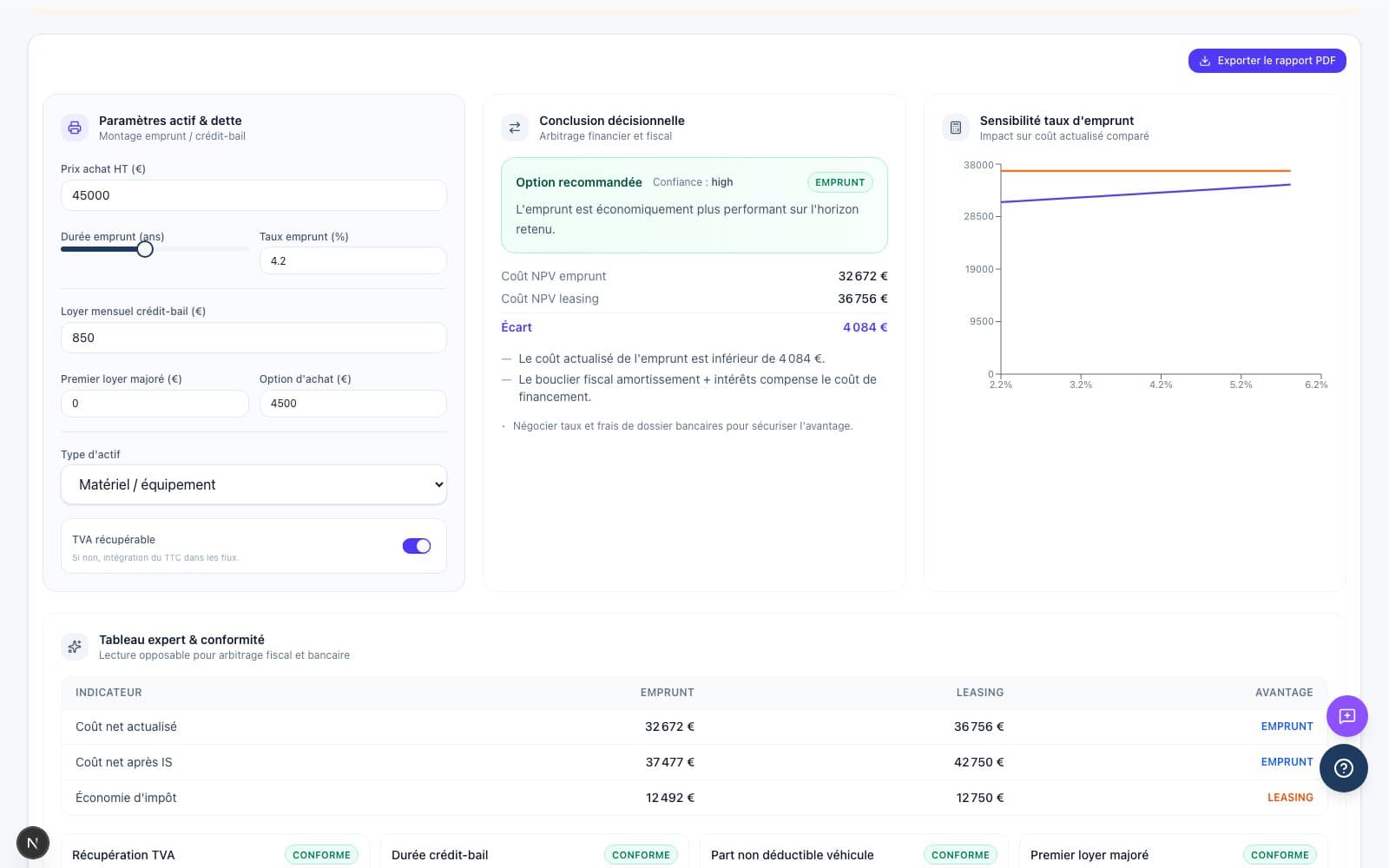1389x868 pixels.
Task: Click the sparkles icon beside Tableau expert & conformité
Action: [x=75, y=647]
